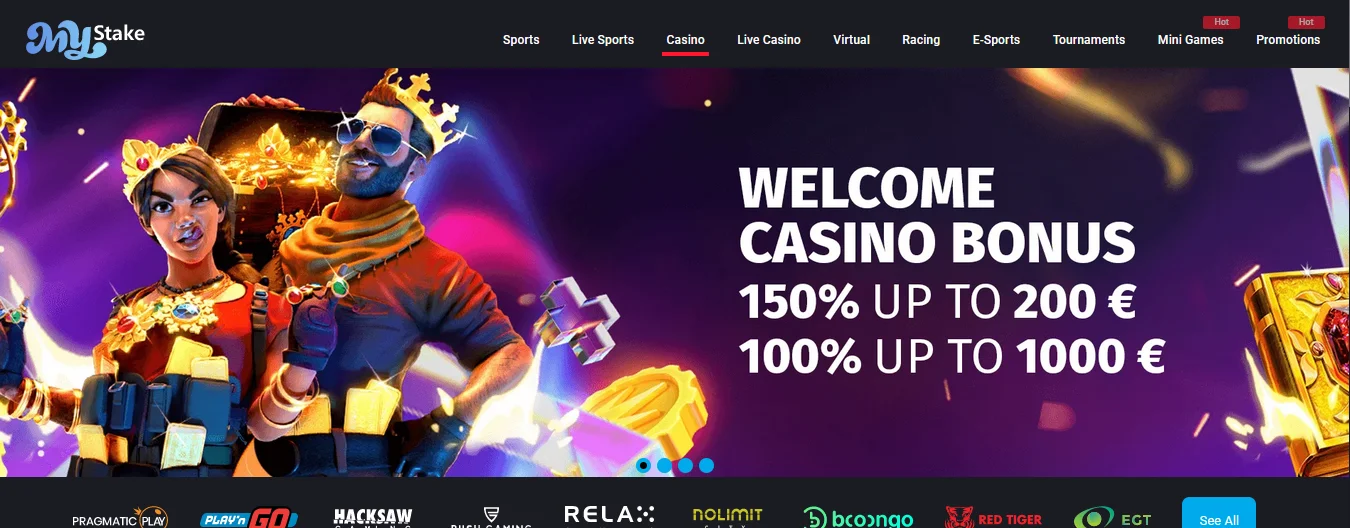Switch to the first banner slide dot
Viewport: 1350px width, 528px height.
pos(643,465)
